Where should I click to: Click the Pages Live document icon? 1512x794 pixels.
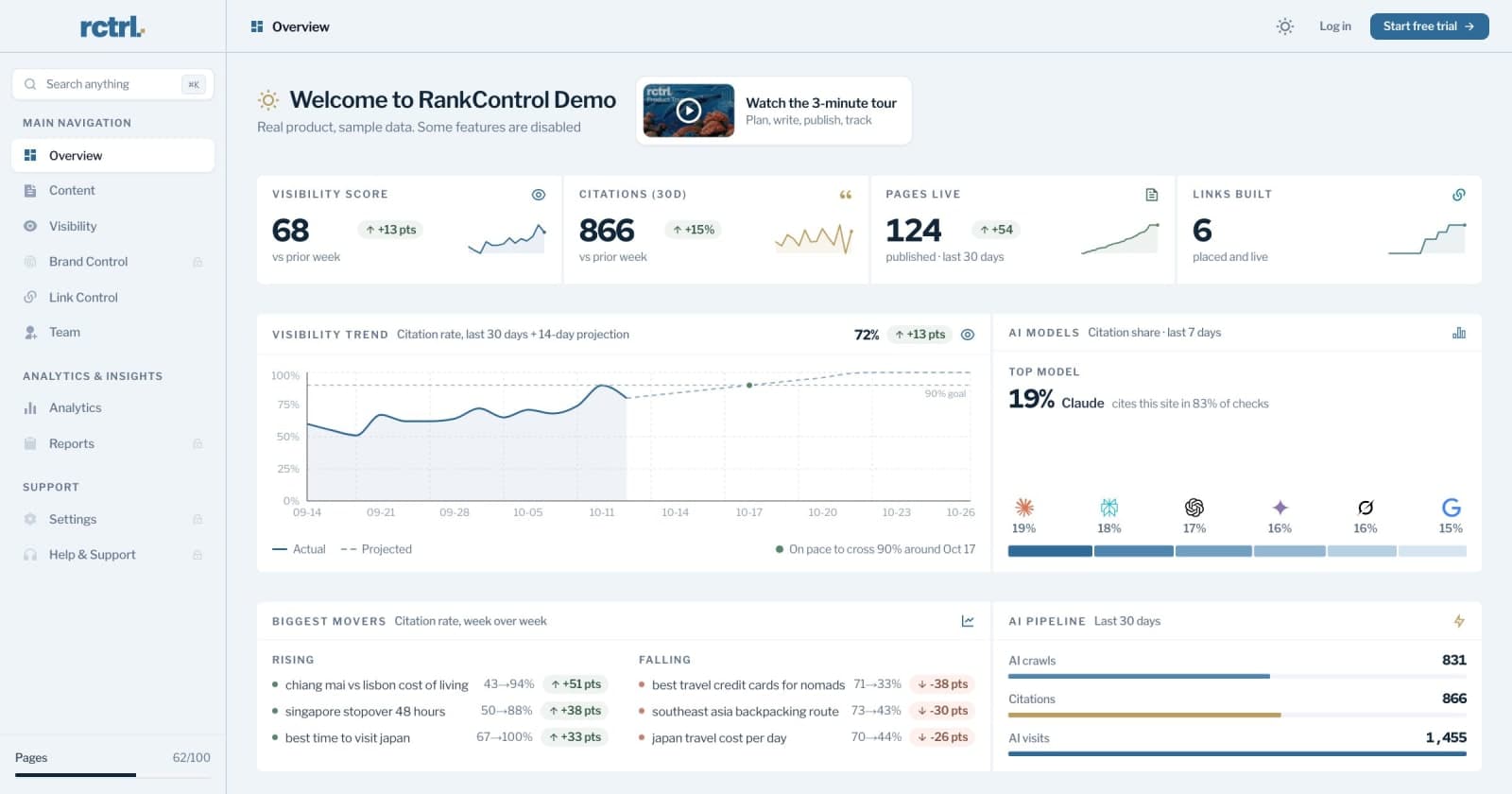click(1152, 195)
